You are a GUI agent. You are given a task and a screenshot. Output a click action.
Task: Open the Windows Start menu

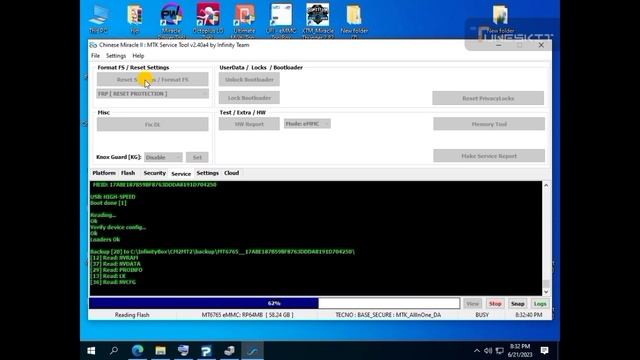(x=91, y=350)
